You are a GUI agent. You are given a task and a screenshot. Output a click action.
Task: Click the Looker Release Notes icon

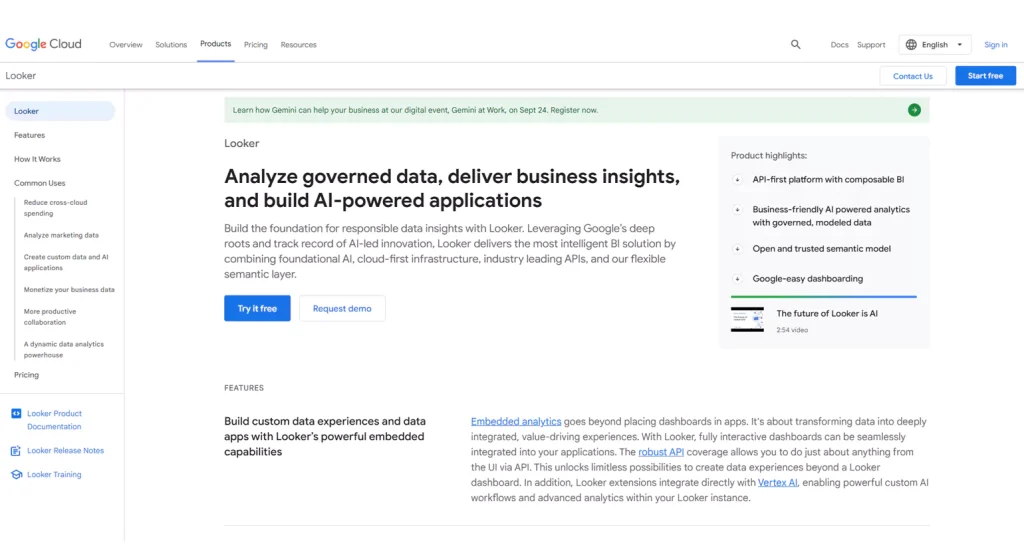pos(16,451)
